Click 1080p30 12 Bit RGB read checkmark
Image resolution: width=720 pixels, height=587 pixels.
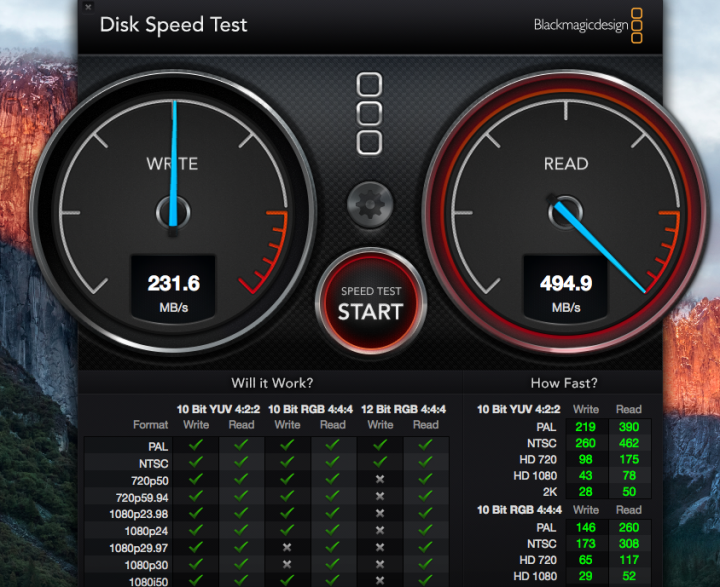(x=425, y=564)
